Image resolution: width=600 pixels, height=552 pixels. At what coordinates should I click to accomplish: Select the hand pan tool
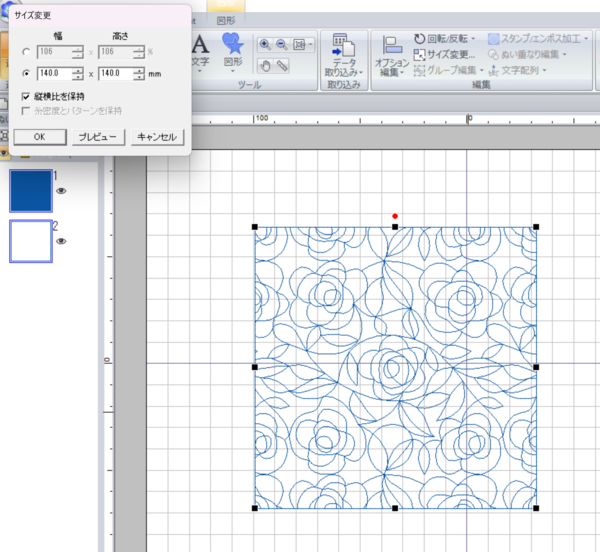pyautogui.click(x=265, y=65)
